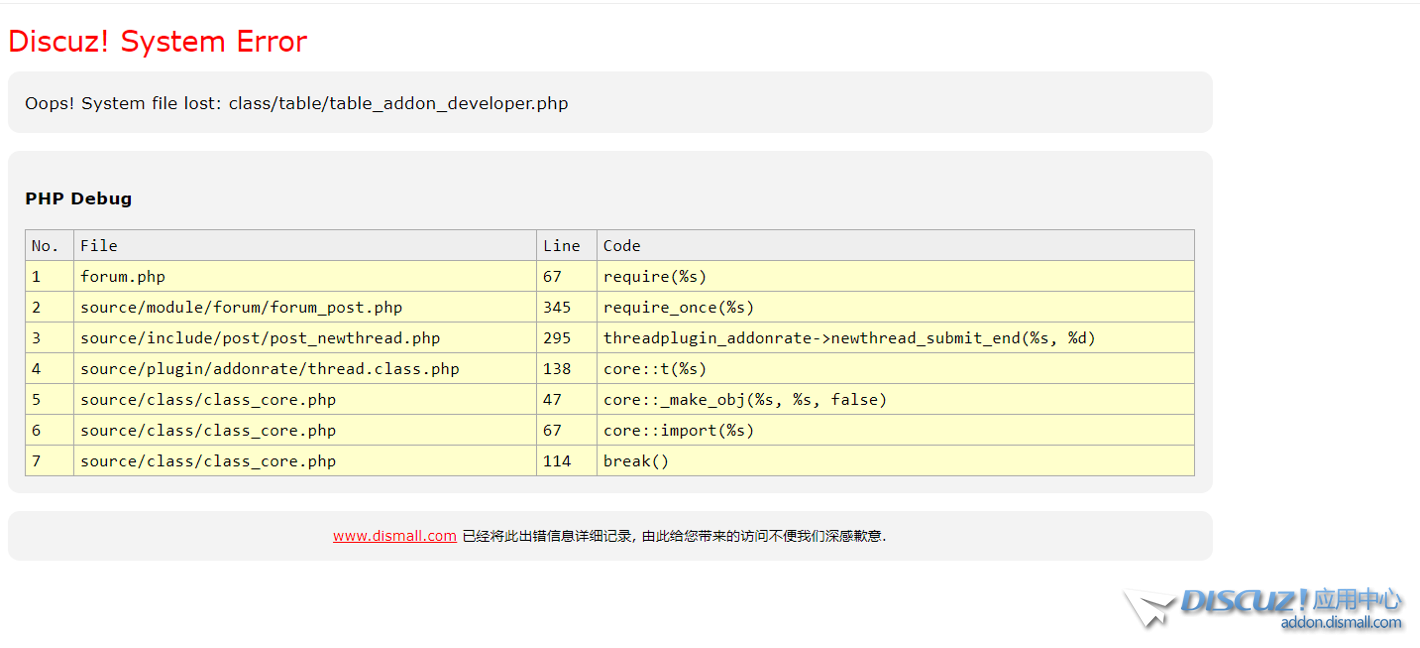Click the core::_make_obj code cell
The image size is (1420, 648).
click(x=744, y=400)
